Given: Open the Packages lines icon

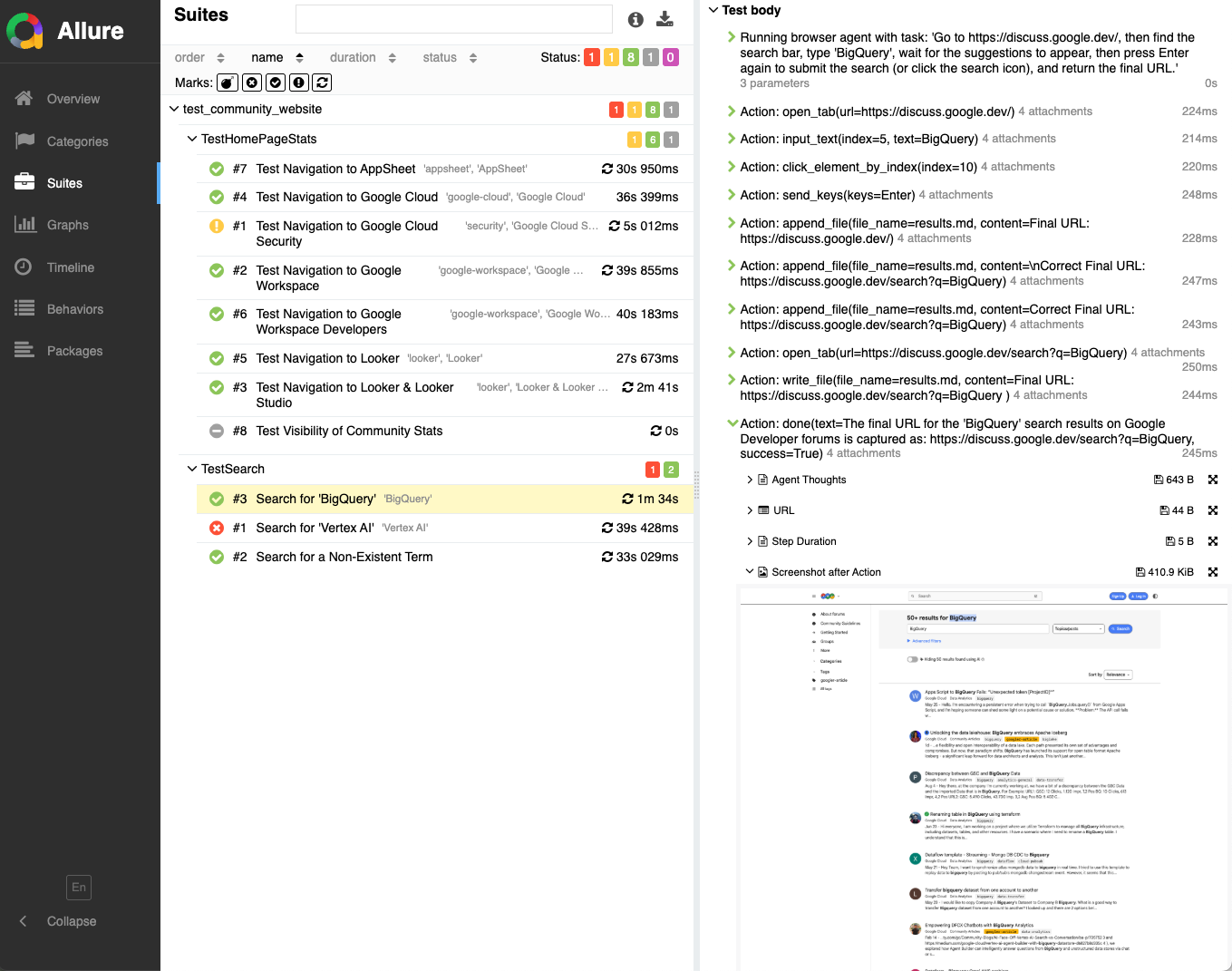Looking at the screenshot, I should pos(24,350).
